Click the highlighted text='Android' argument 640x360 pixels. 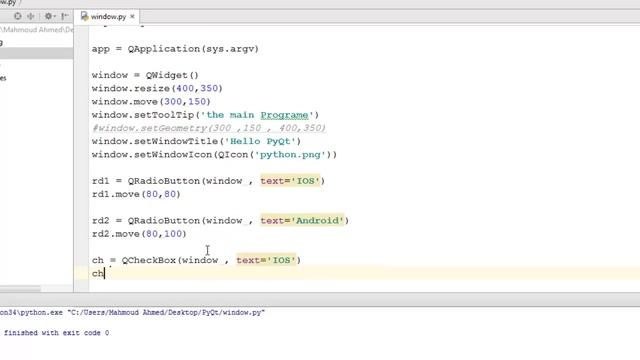pyautogui.click(x=302, y=220)
